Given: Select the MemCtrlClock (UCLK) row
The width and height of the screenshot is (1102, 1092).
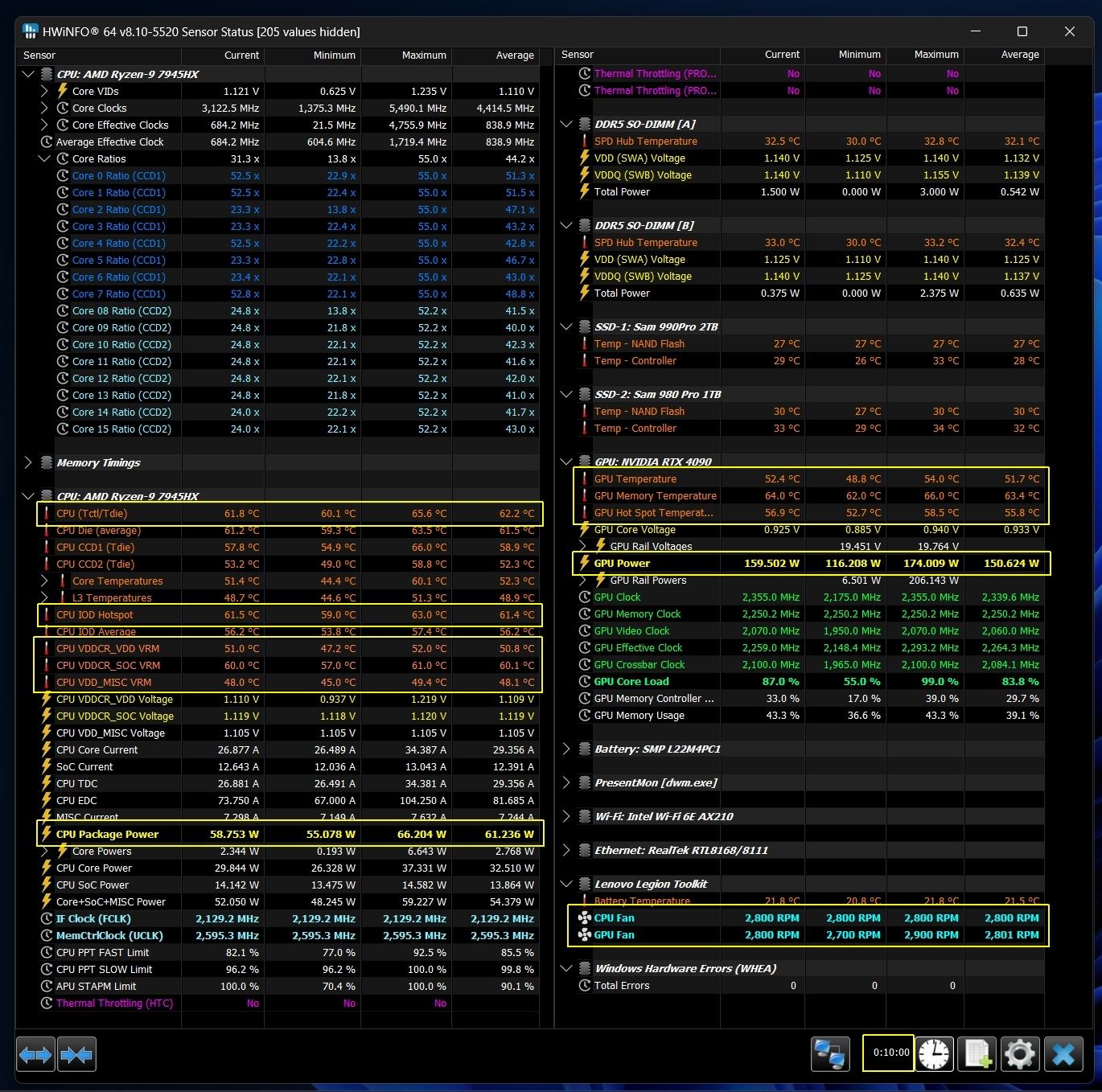Looking at the screenshot, I should pyautogui.click(x=278, y=935).
